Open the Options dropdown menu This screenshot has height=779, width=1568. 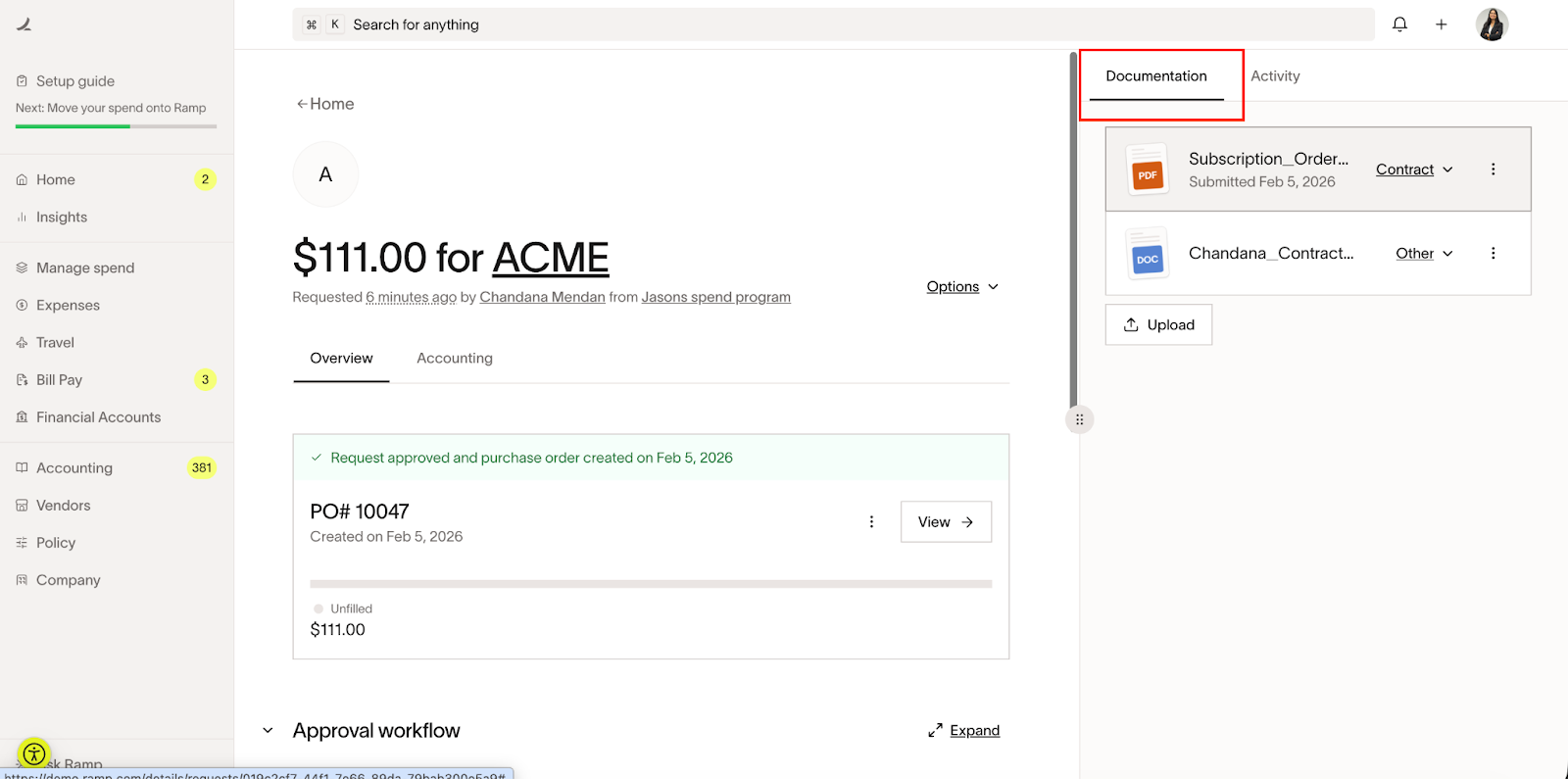point(961,287)
